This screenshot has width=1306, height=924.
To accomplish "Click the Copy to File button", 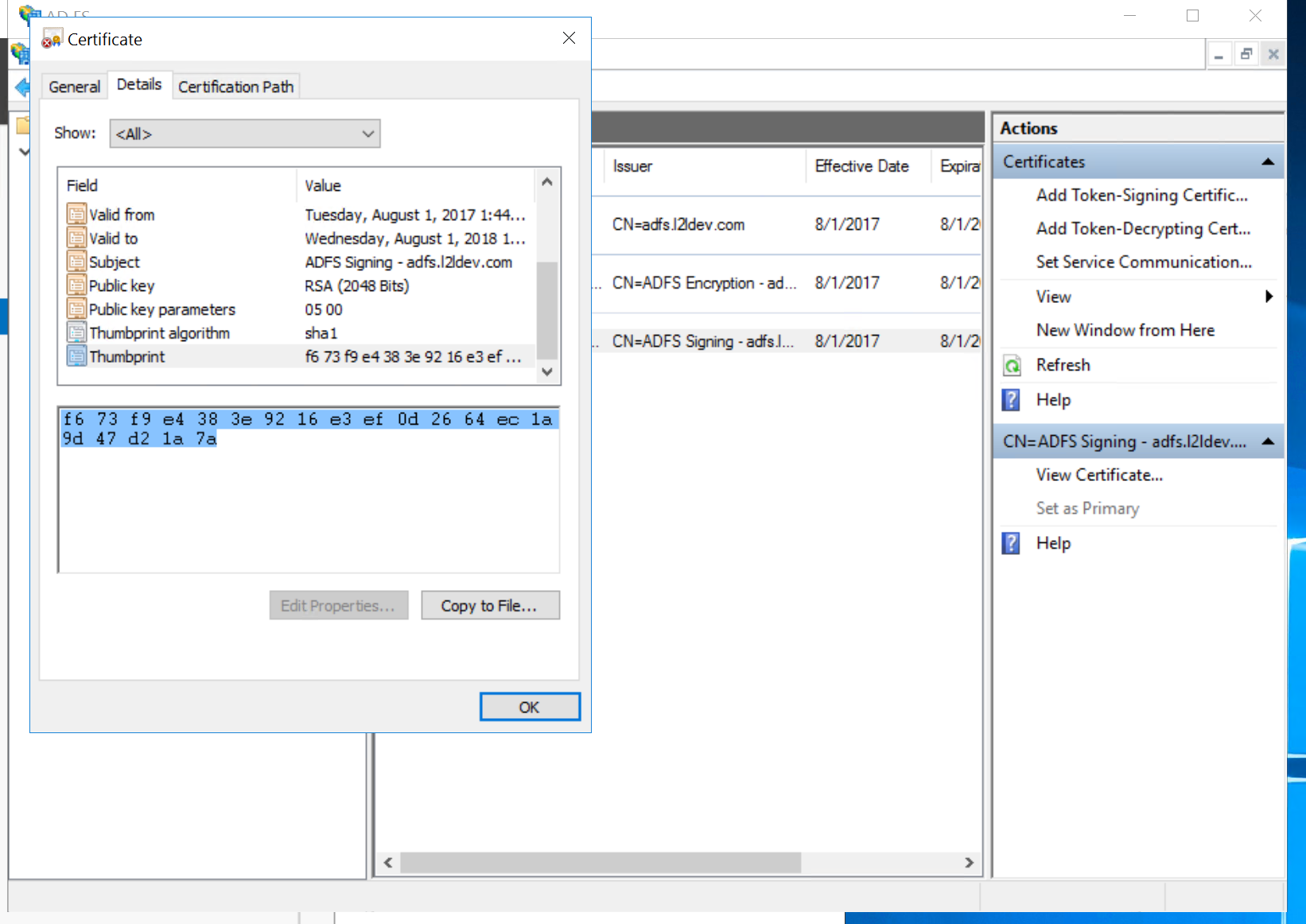I will click(490, 605).
